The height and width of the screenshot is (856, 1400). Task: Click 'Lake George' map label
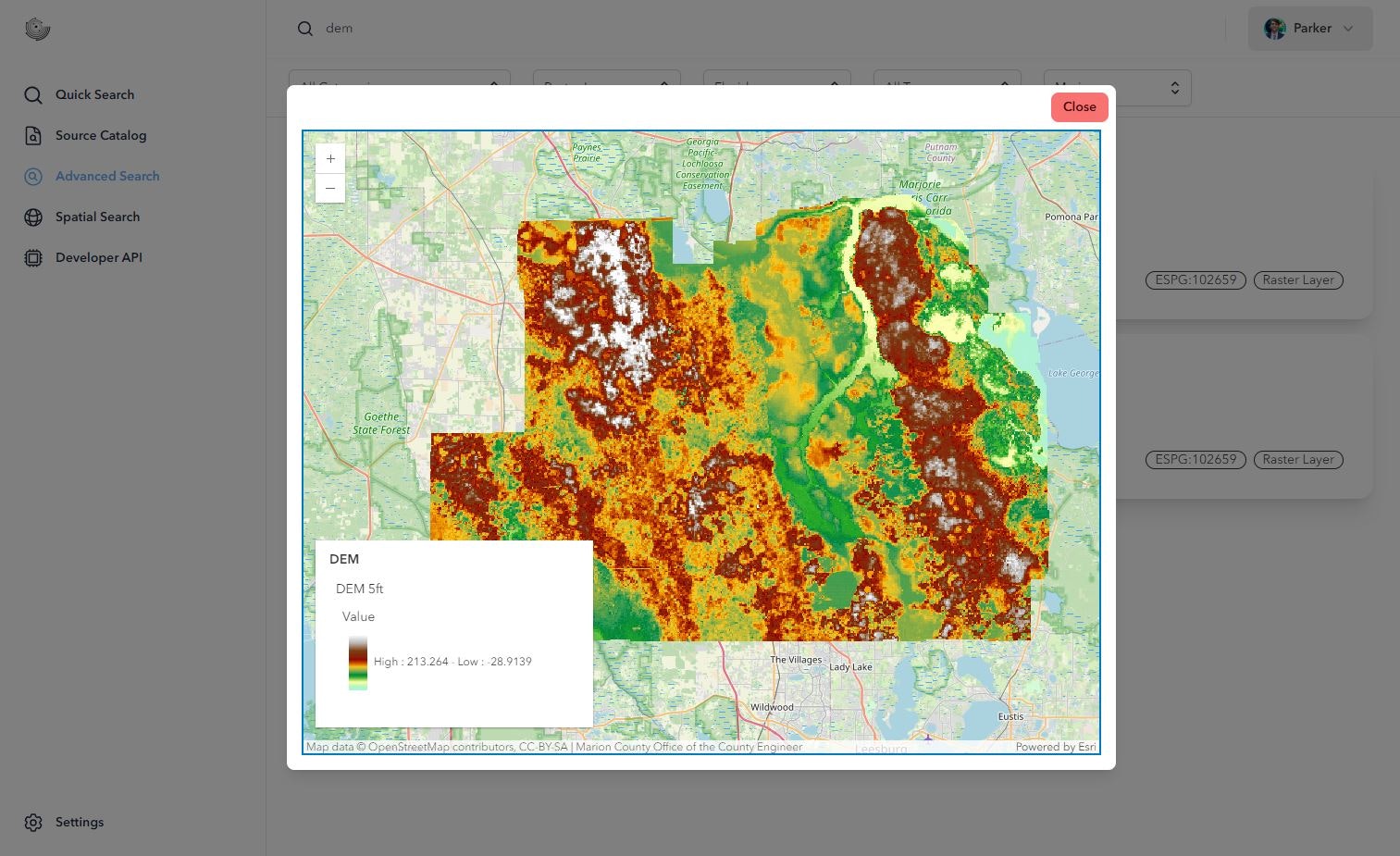[1073, 373]
